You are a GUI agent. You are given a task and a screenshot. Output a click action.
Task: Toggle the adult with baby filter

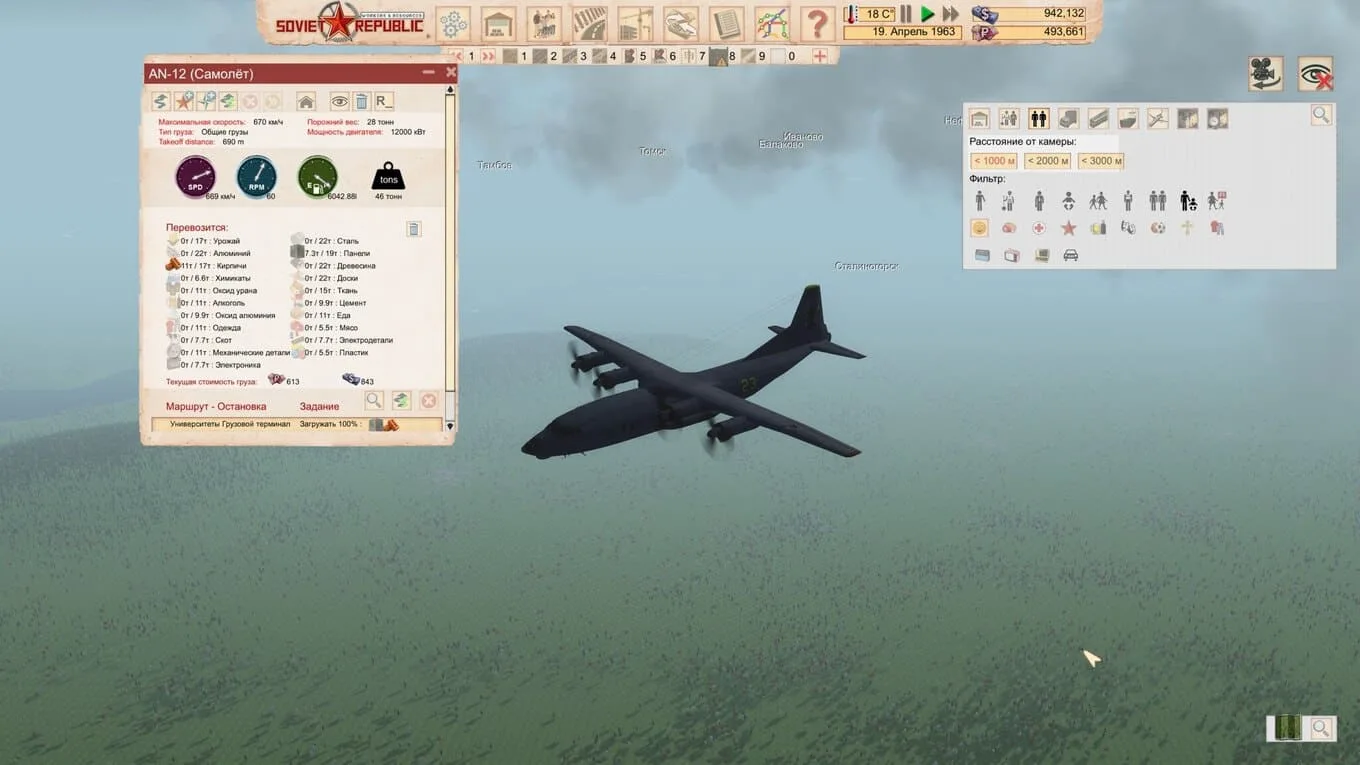click(1188, 201)
